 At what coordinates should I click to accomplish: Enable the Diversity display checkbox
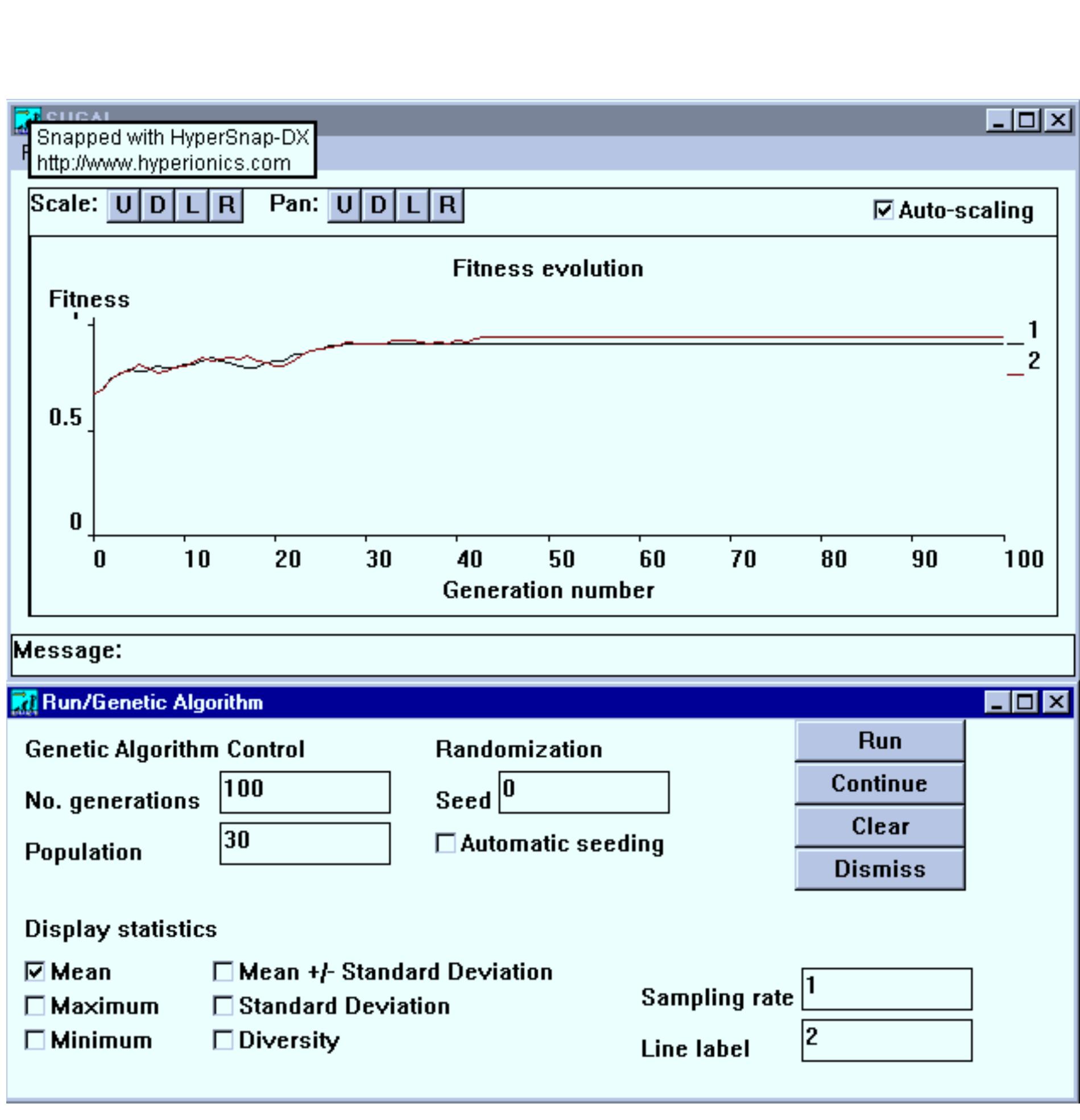click(x=223, y=1040)
